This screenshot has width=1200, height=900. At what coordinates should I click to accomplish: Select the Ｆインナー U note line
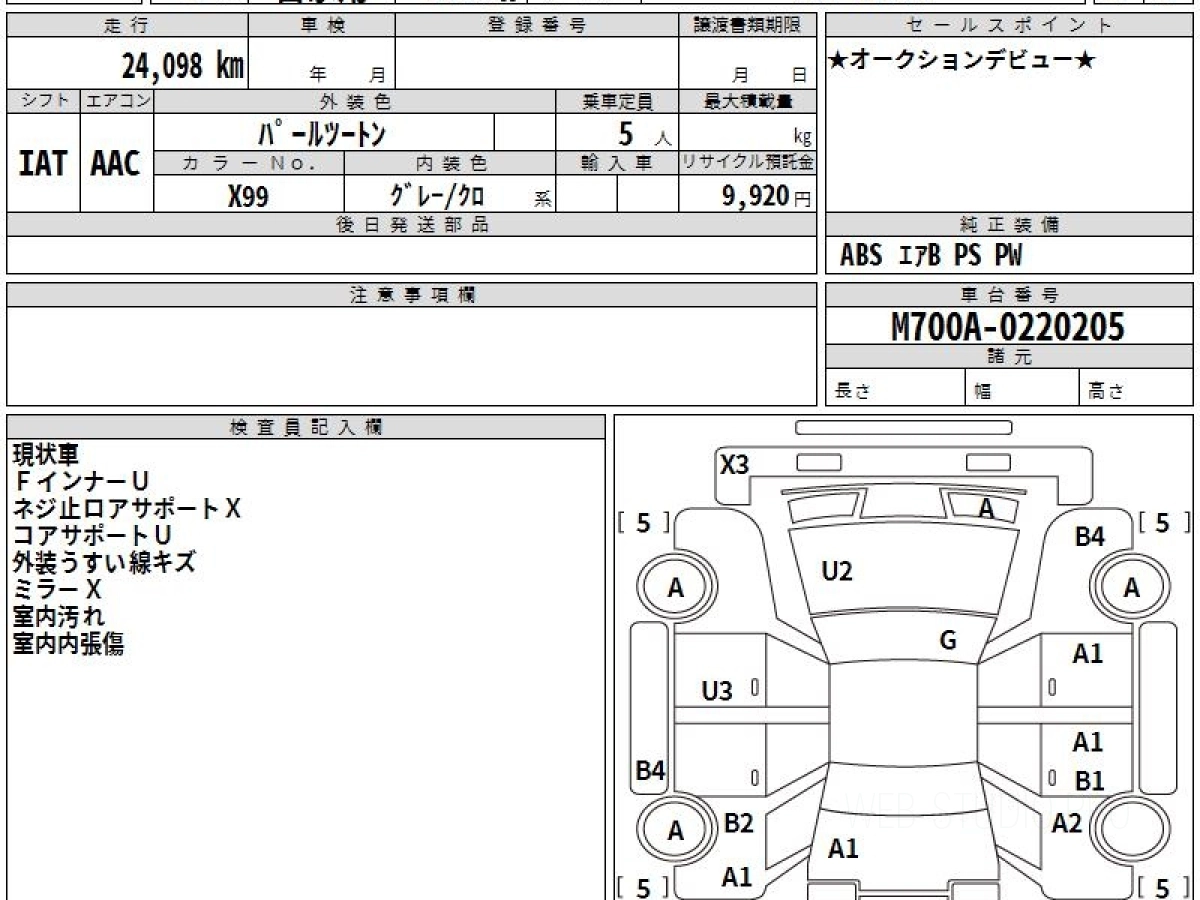(x=80, y=482)
